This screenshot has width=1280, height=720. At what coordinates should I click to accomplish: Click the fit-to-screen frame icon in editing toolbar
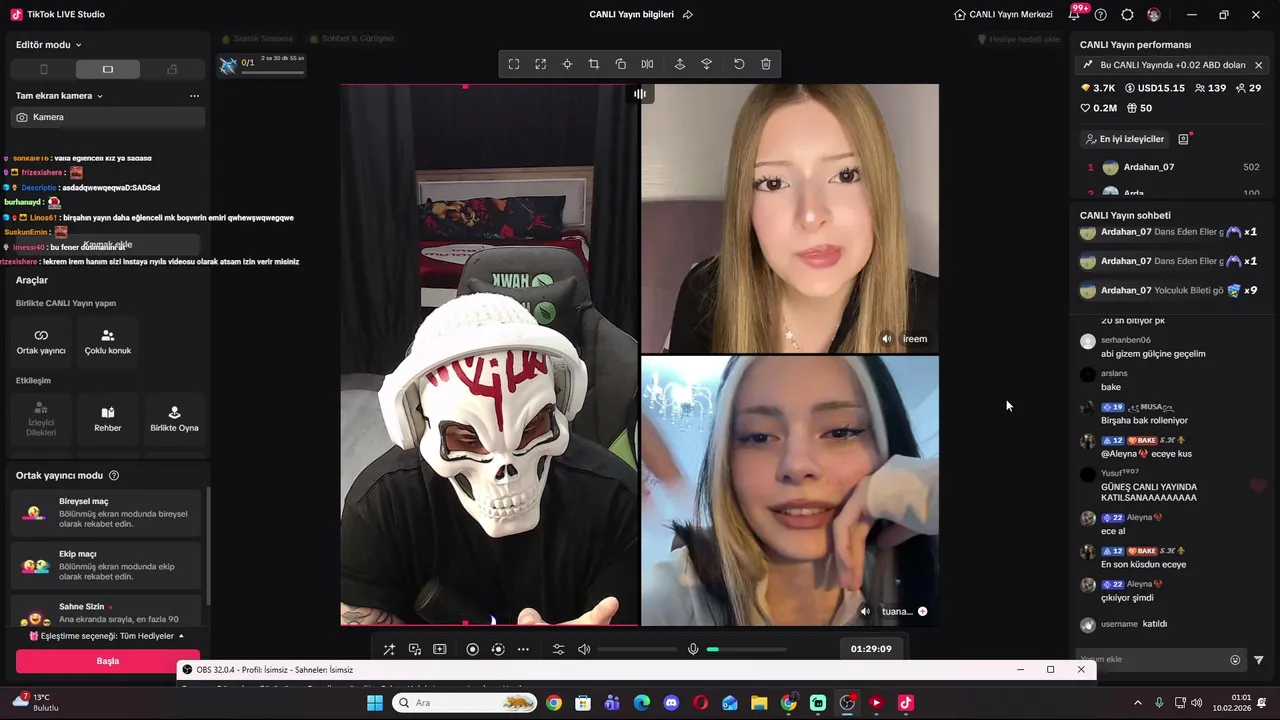pos(514,64)
